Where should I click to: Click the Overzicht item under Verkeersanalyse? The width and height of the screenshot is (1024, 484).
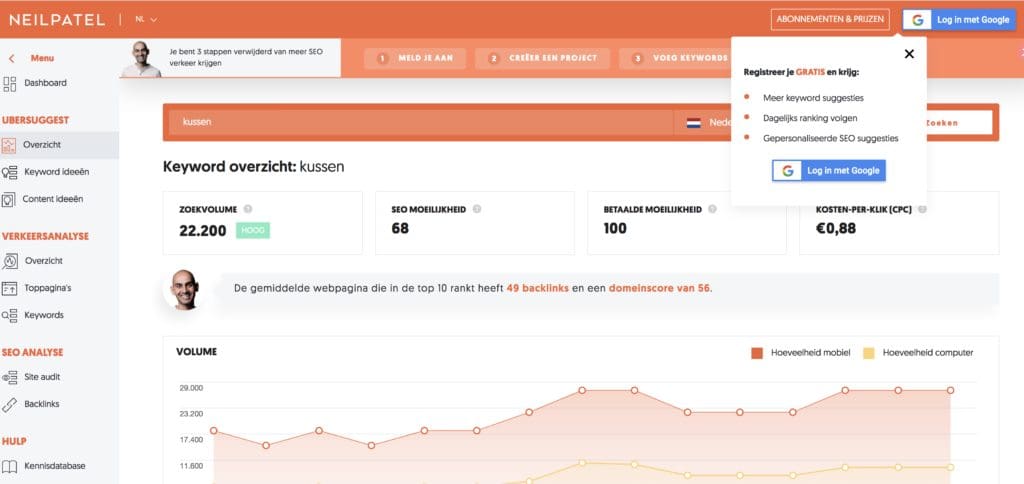(44, 261)
